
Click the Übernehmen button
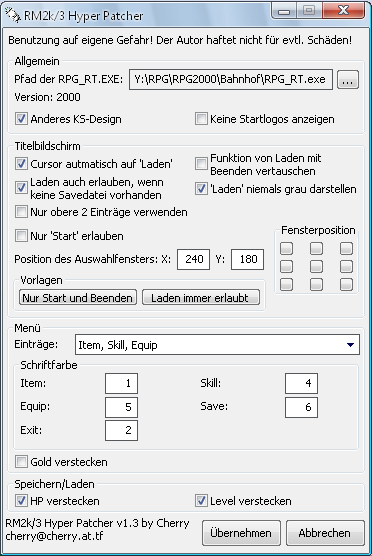(241, 533)
